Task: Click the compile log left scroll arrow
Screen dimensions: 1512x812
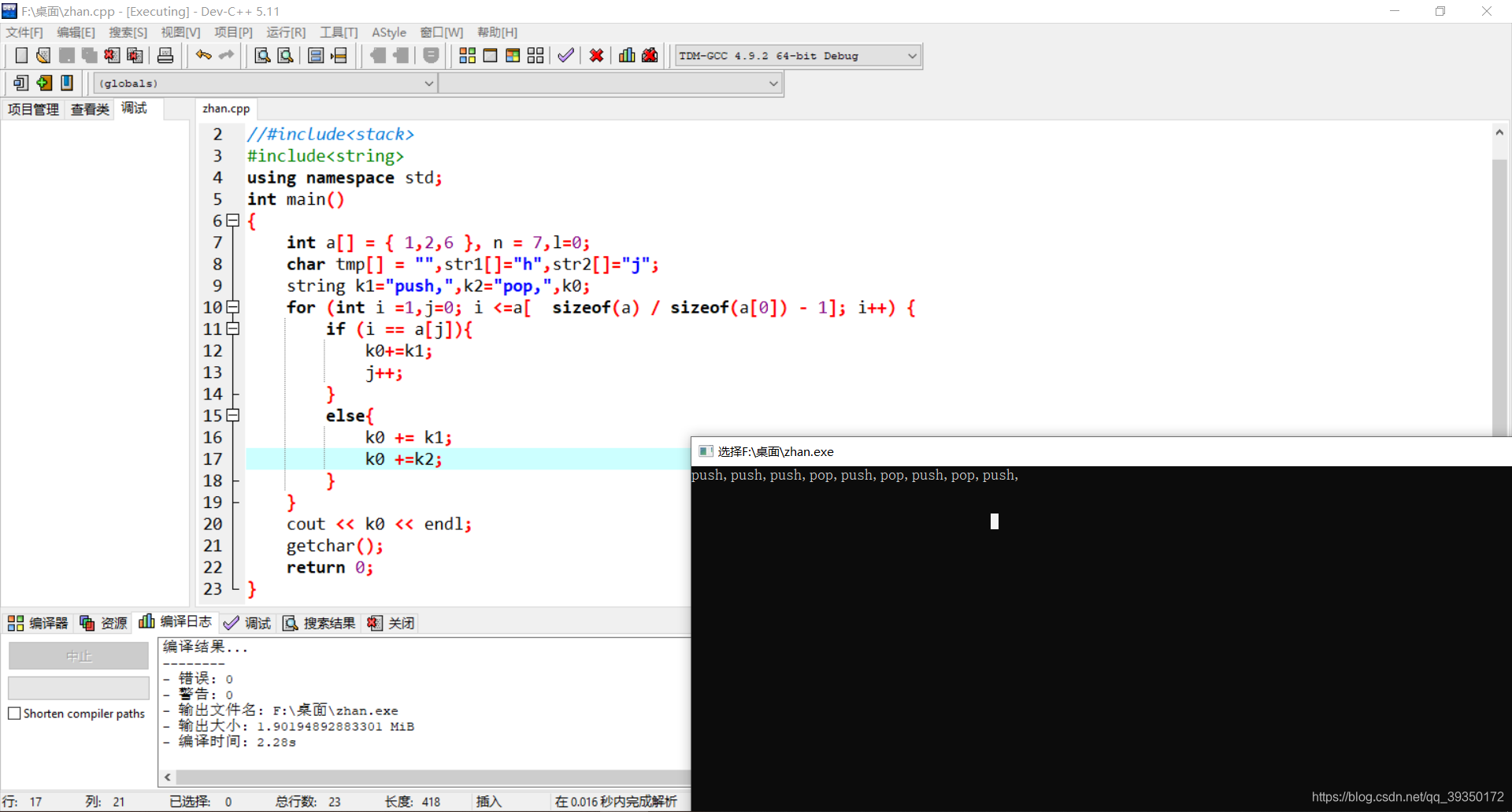Action: (x=168, y=777)
